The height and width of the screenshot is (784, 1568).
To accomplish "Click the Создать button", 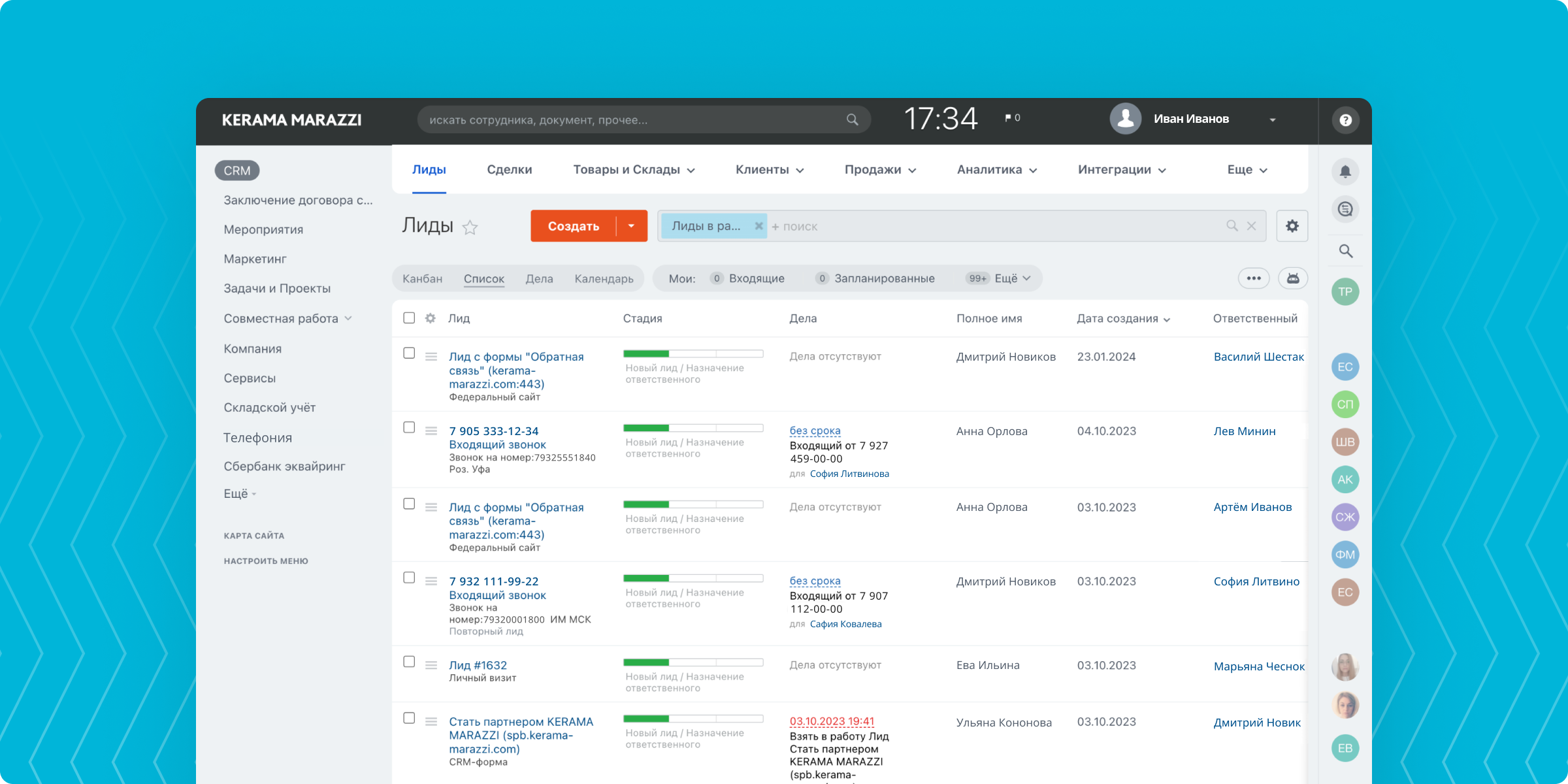I will point(573,226).
